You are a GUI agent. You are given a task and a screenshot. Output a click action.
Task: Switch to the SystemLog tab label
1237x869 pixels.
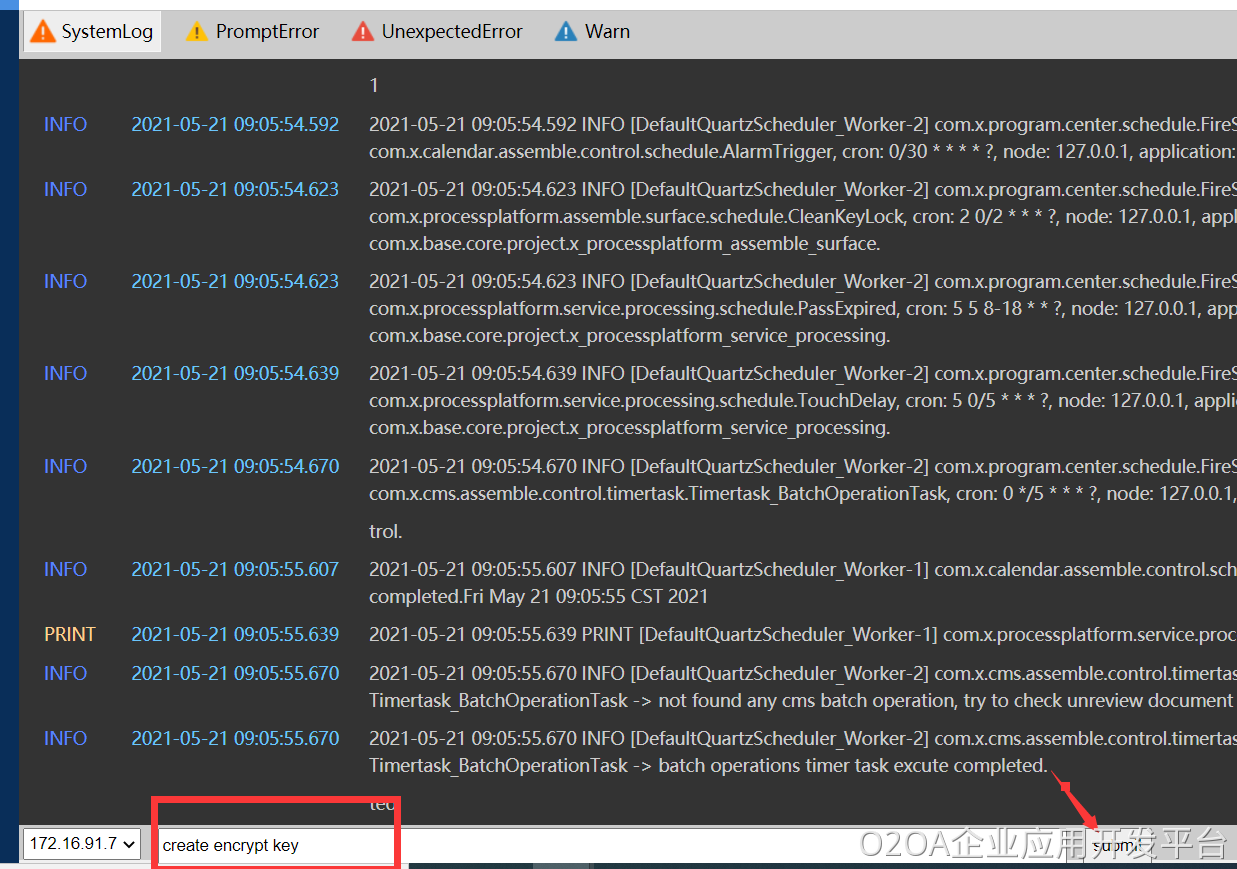107,32
